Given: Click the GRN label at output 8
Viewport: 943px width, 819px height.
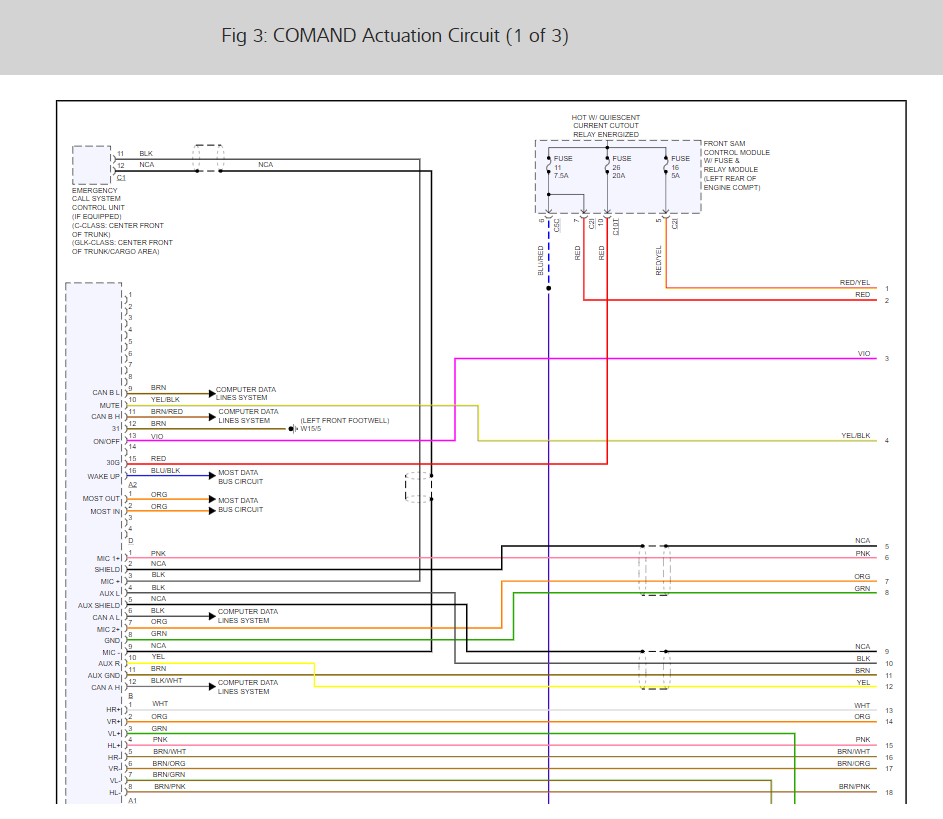Looking at the screenshot, I should 862,589.
